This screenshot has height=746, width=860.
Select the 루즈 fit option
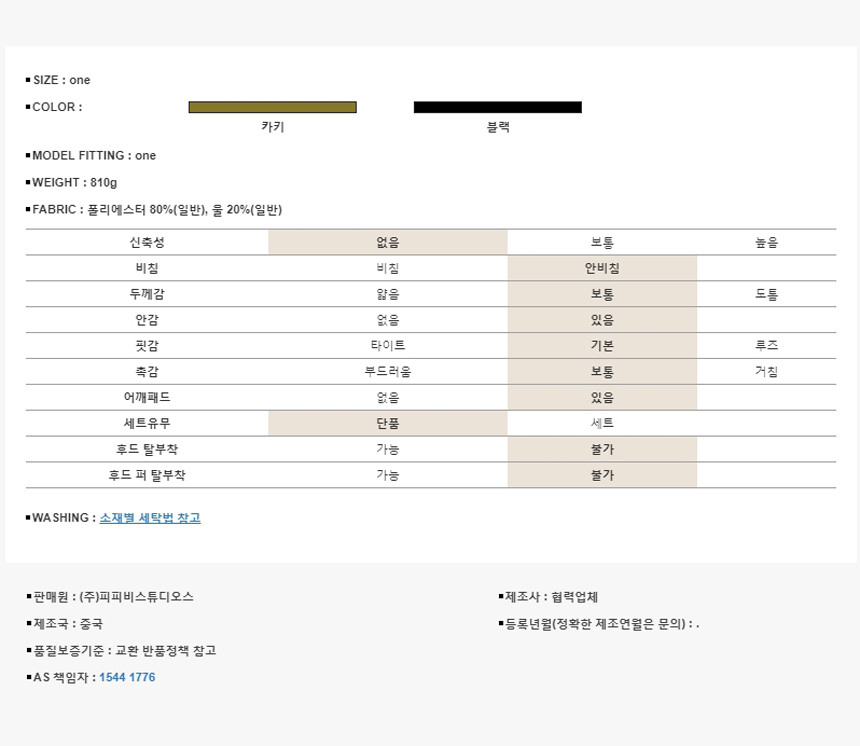(x=766, y=346)
